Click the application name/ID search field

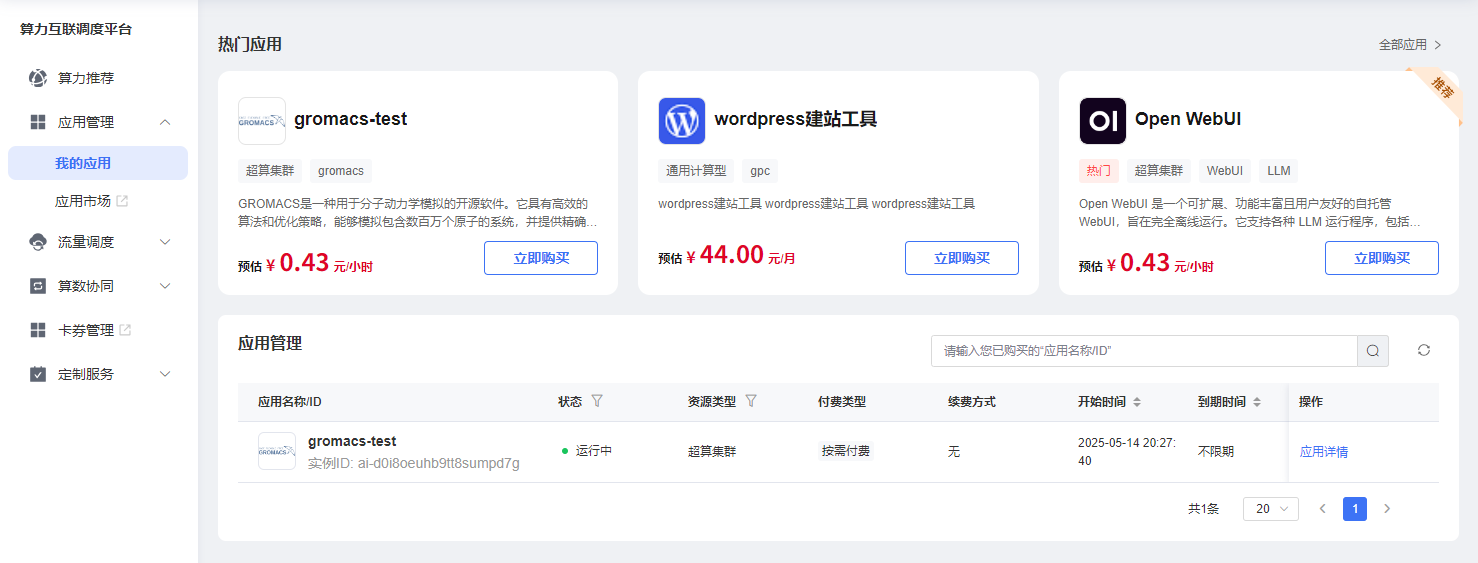[x=1143, y=351]
